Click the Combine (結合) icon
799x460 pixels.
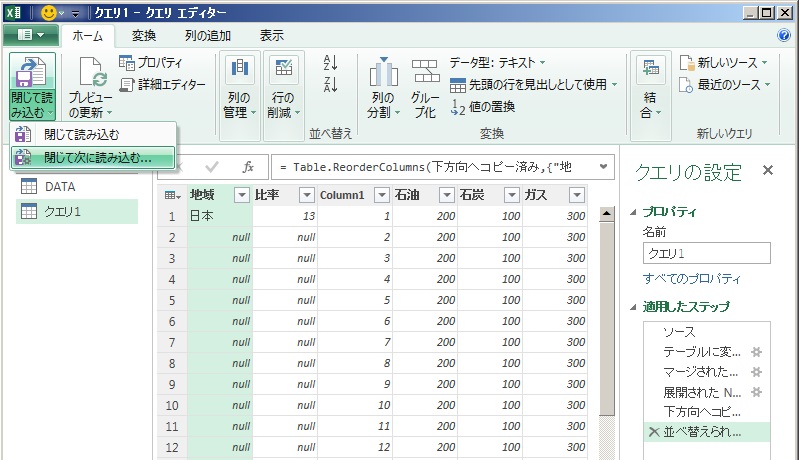pyautogui.click(x=650, y=69)
